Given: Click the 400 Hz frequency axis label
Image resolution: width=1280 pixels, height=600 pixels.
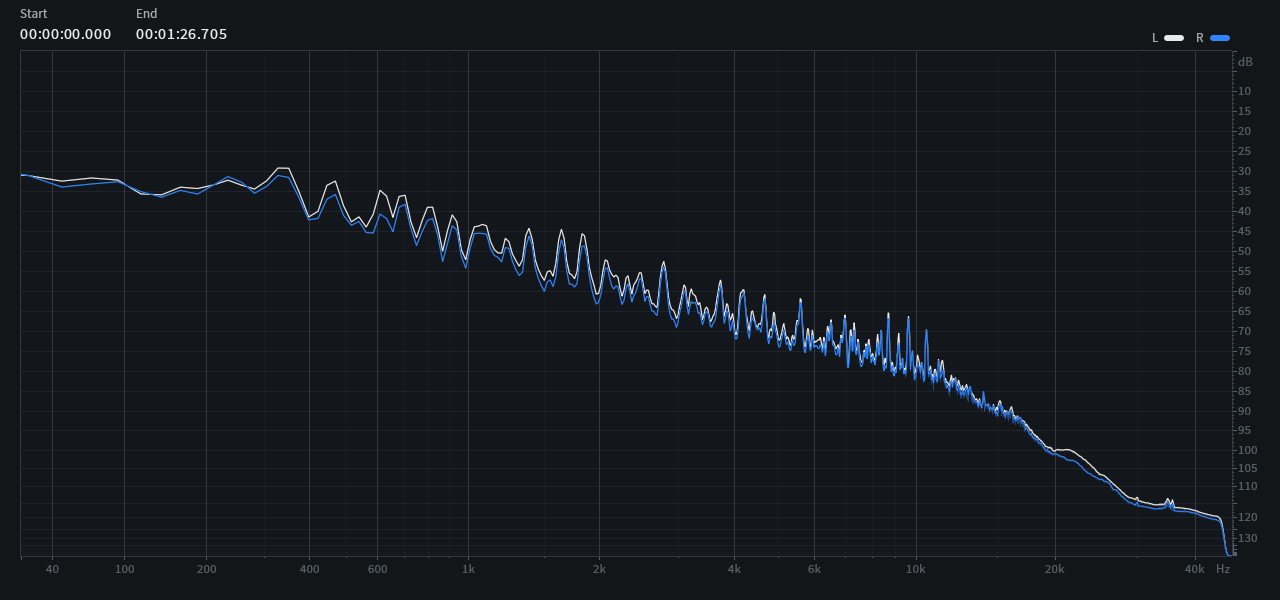Looking at the screenshot, I should click(309, 569).
